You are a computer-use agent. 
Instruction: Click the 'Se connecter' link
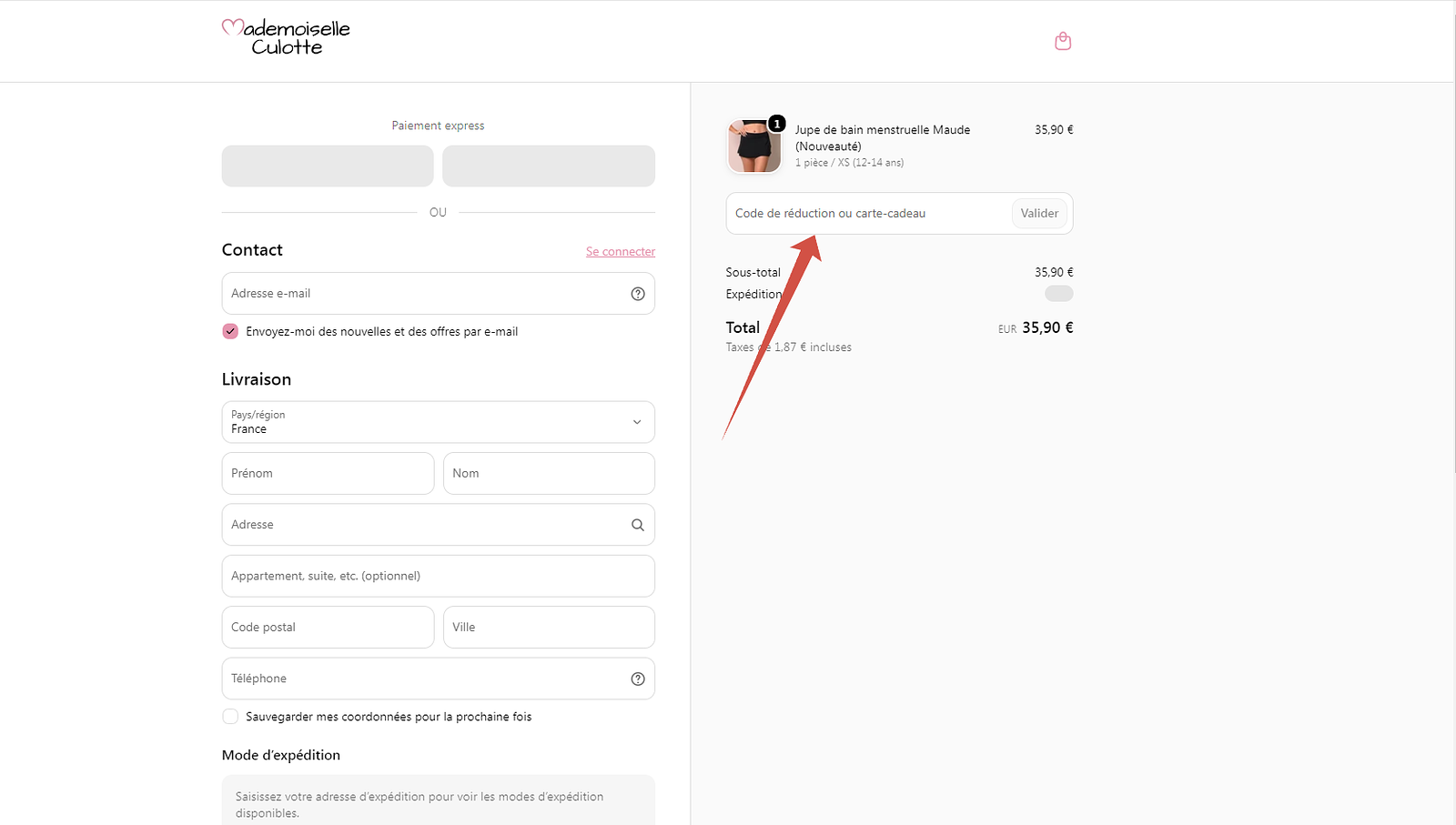(621, 252)
